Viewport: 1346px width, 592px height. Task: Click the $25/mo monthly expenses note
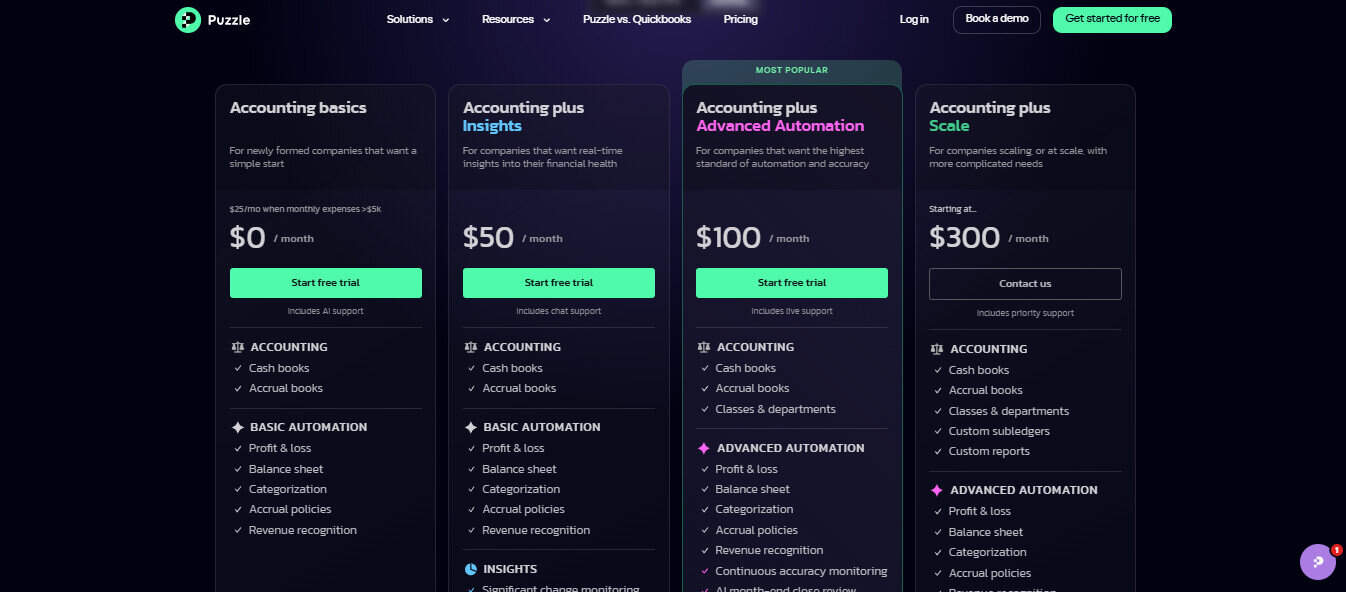tap(307, 209)
